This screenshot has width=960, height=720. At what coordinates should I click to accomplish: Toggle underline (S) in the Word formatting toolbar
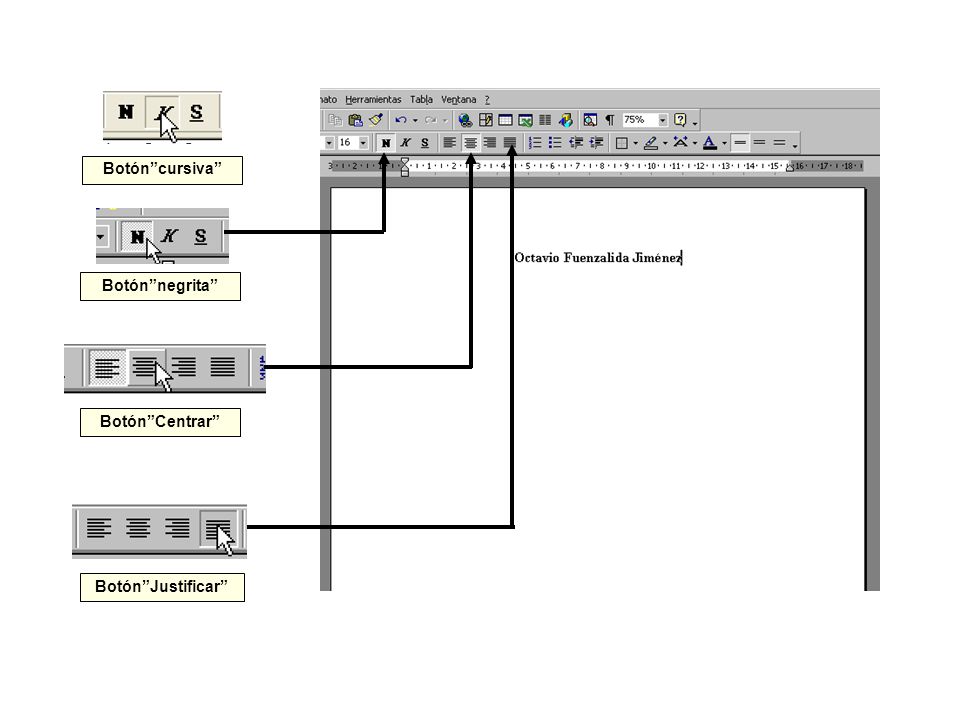[425, 143]
